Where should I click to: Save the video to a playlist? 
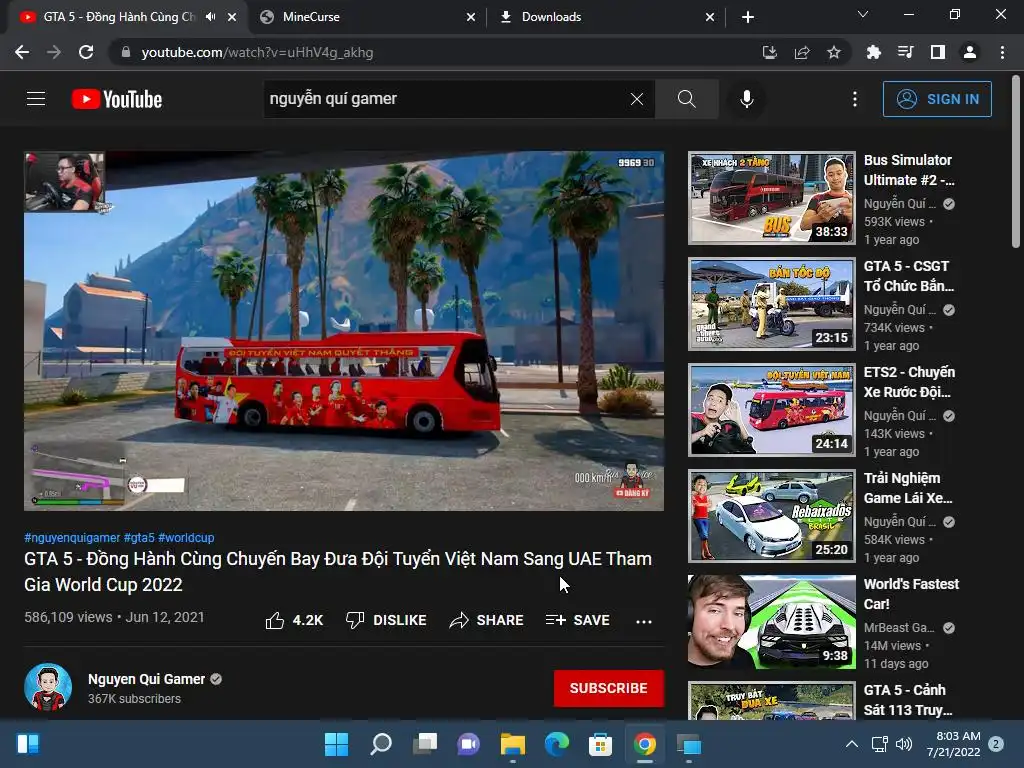pos(578,620)
